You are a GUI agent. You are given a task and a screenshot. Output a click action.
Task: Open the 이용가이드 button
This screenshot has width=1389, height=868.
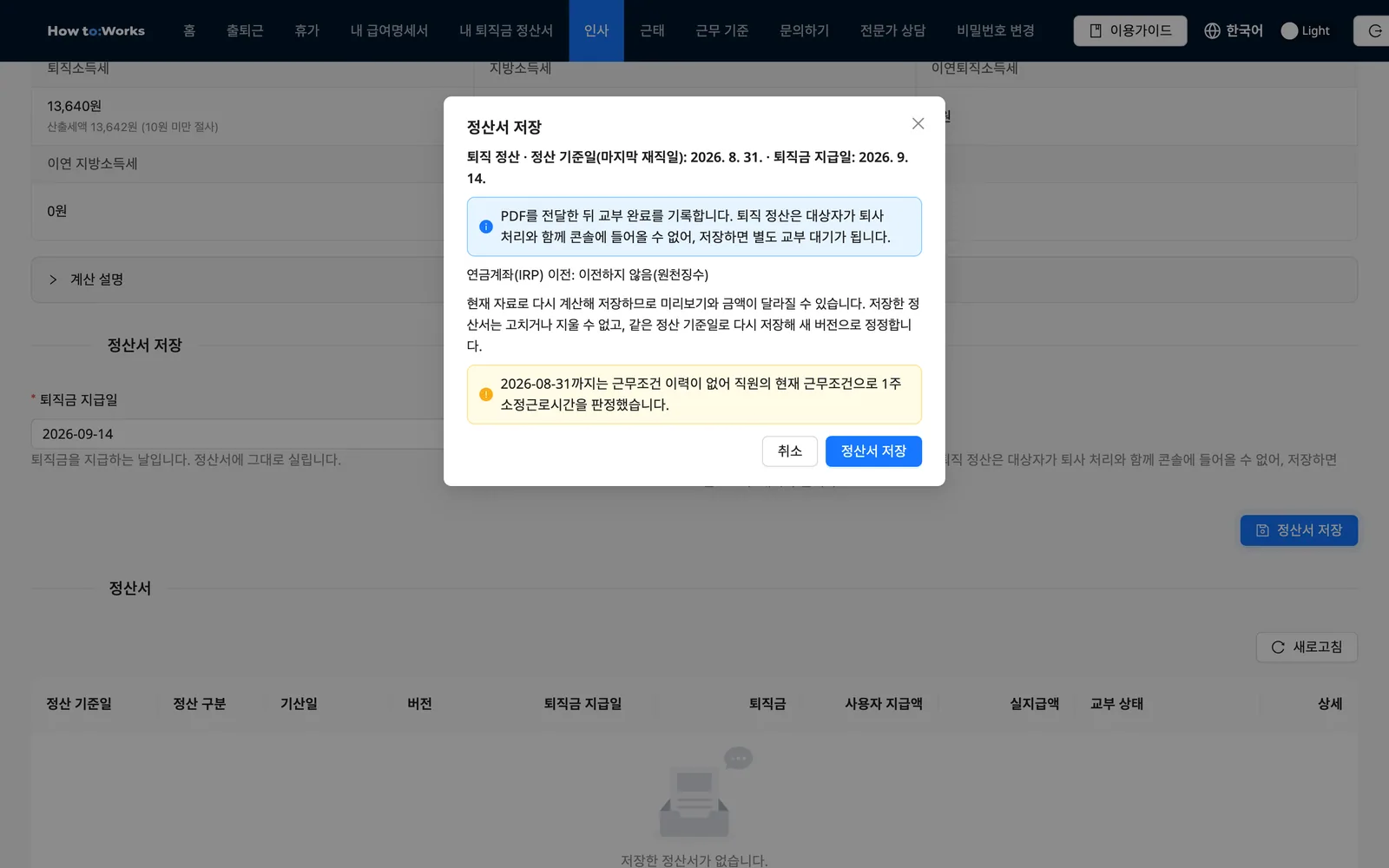1130,30
